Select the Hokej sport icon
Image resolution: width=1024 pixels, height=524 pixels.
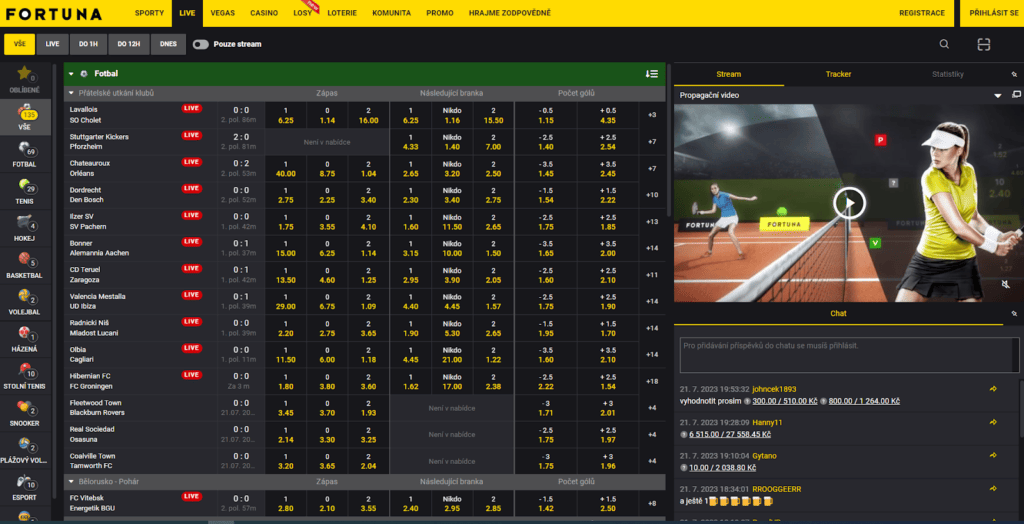25,222
